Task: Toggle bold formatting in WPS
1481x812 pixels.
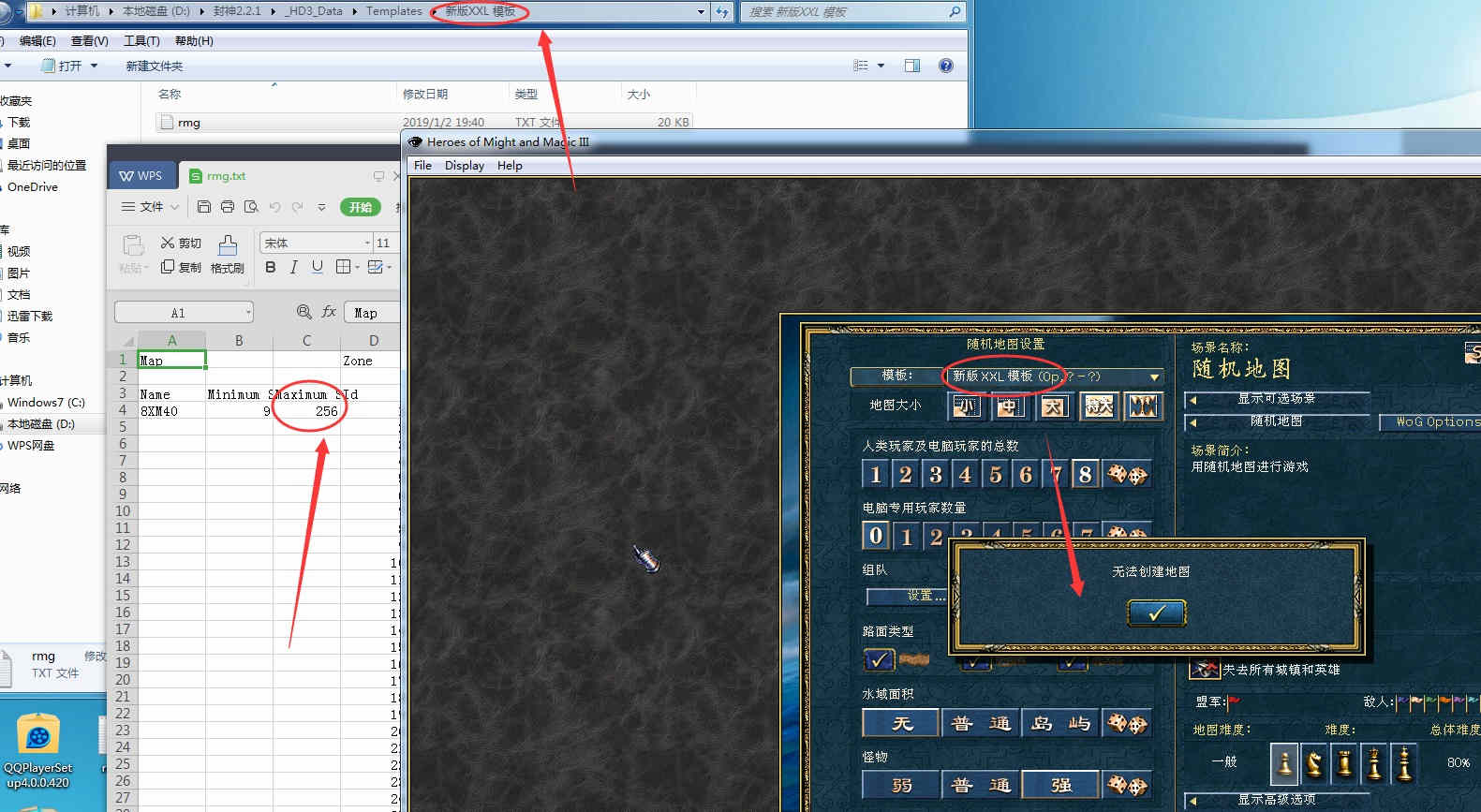Action: [x=271, y=267]
